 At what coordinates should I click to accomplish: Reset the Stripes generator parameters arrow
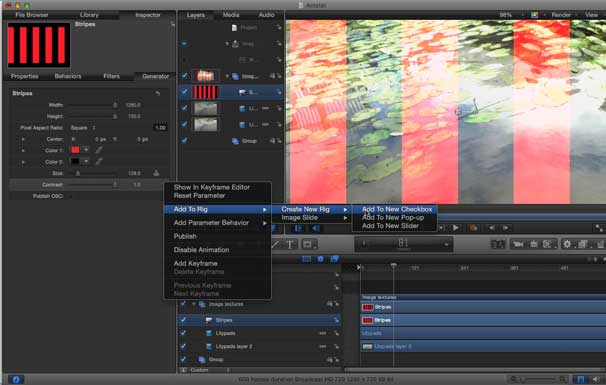coord(157,93)
